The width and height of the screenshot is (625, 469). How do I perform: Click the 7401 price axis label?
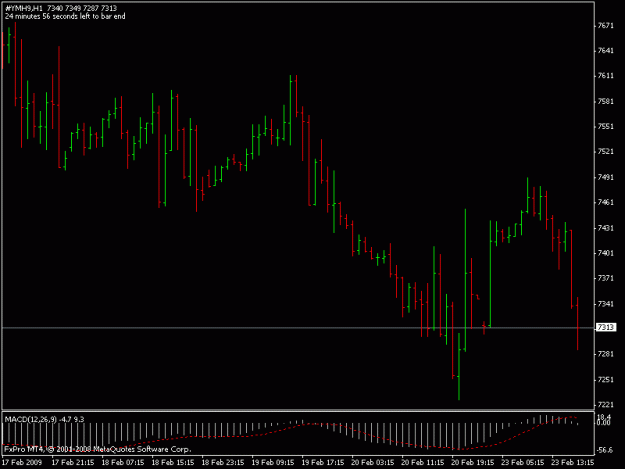(605, 253)
